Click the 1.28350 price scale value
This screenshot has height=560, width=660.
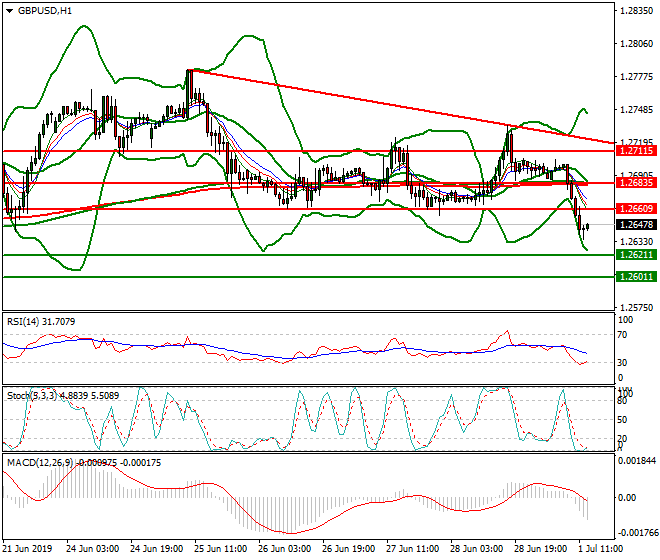pos(637,11)
